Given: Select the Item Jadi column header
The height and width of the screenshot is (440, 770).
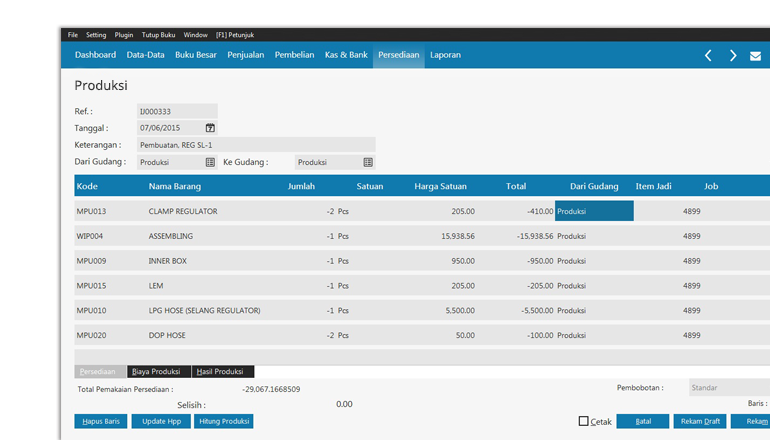Looking at the screenshot, I should click(653, 186).
